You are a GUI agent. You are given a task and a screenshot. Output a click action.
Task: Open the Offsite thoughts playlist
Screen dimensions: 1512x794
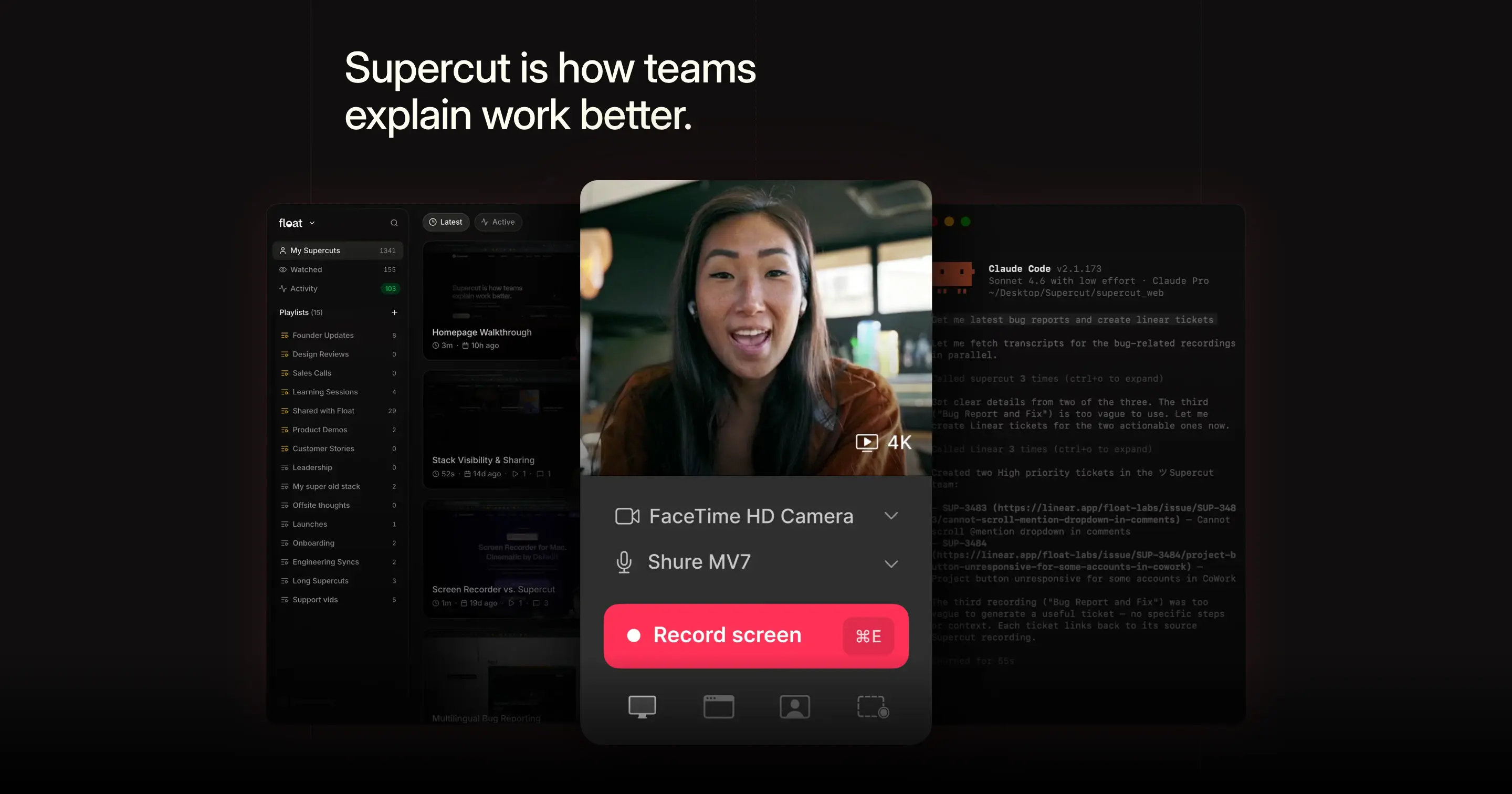[x=338, y=505]
